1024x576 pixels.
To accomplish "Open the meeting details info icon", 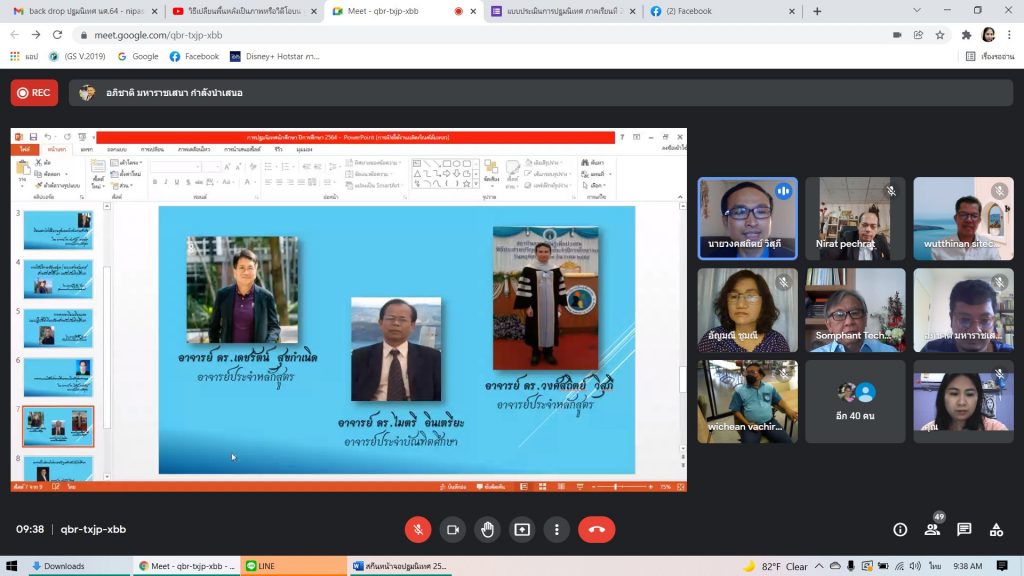I will coord(900,529).
